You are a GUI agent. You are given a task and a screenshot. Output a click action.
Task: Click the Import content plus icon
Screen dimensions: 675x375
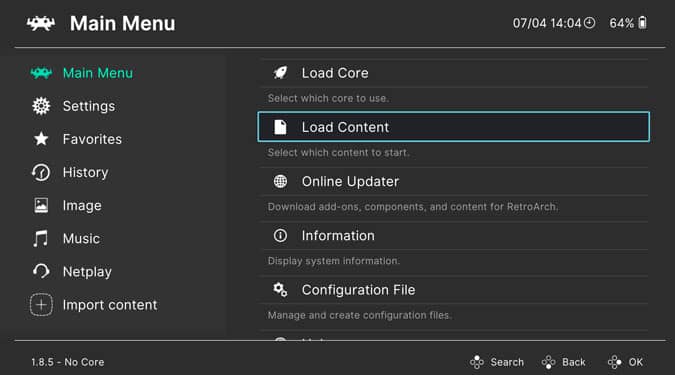tap(41, 305)
